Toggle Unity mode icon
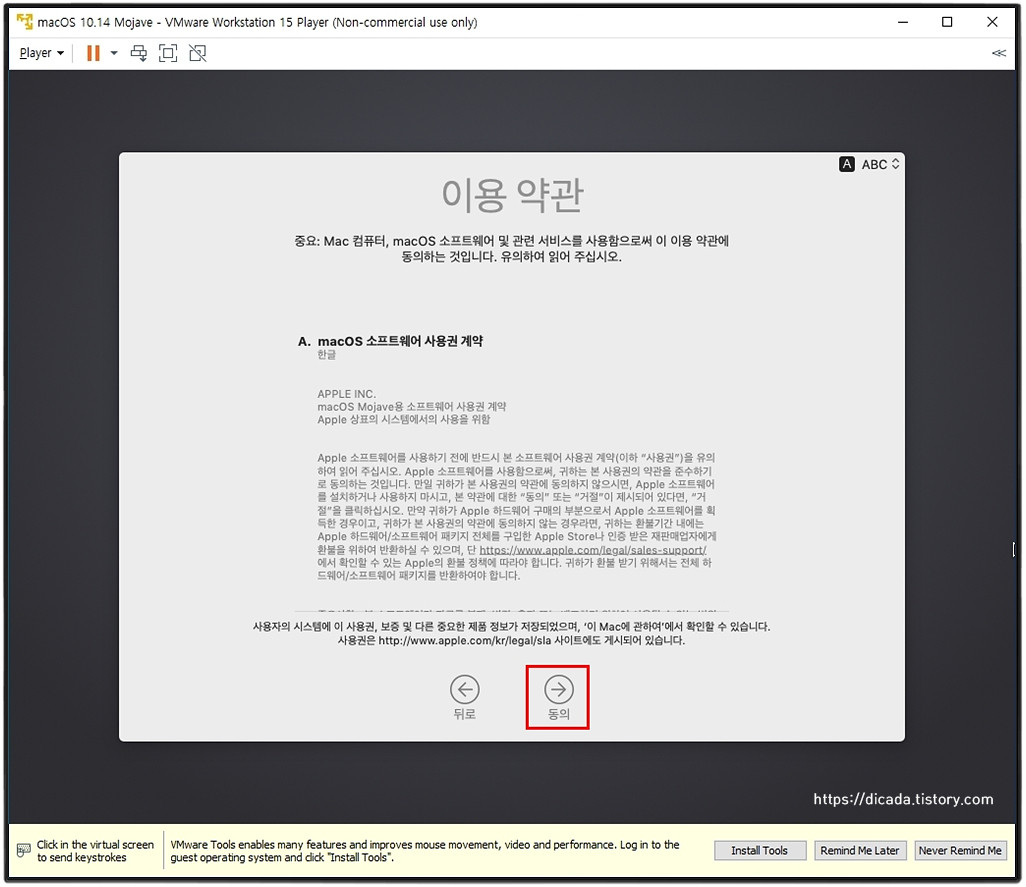This screenshot has width=1026, height=887. tap(198, 53)
